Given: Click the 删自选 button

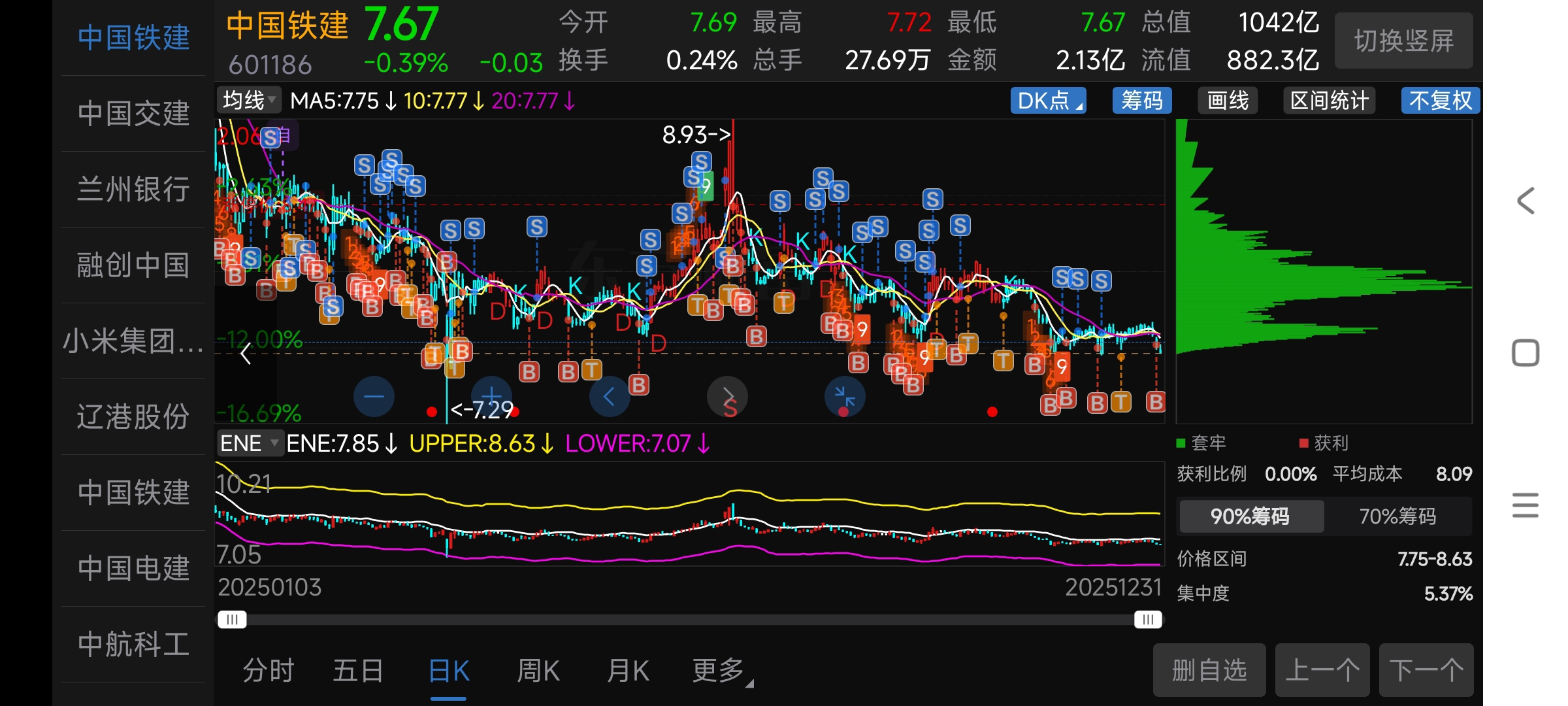Looking at the screenshot, I should pyautogui.click(x=1209, y=670).
